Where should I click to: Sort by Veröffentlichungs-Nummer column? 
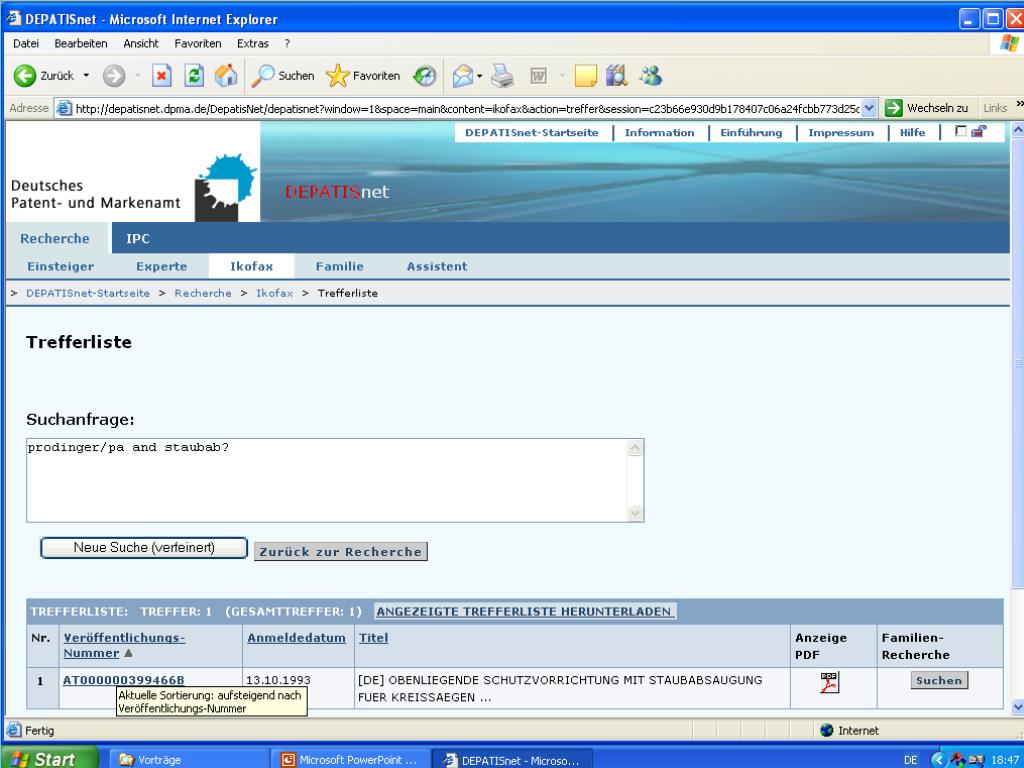pos(124,645)
